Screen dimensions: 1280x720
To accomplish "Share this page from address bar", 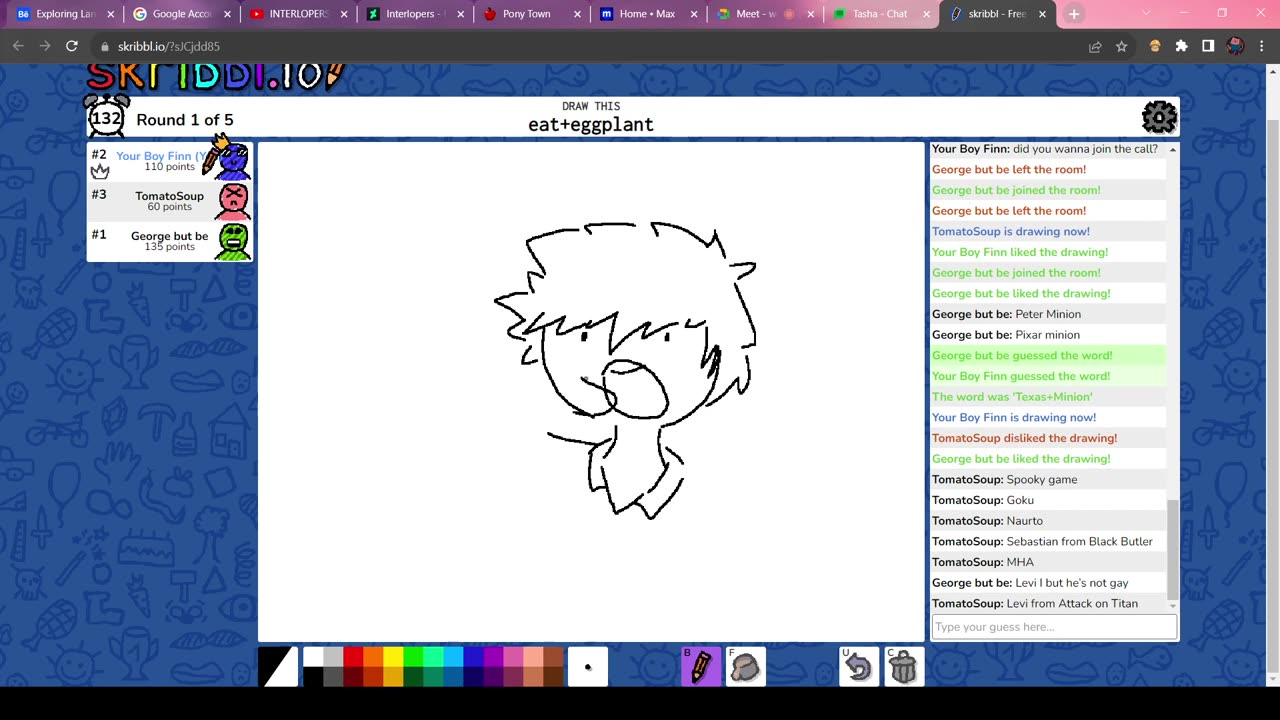I will [1095, 46].
